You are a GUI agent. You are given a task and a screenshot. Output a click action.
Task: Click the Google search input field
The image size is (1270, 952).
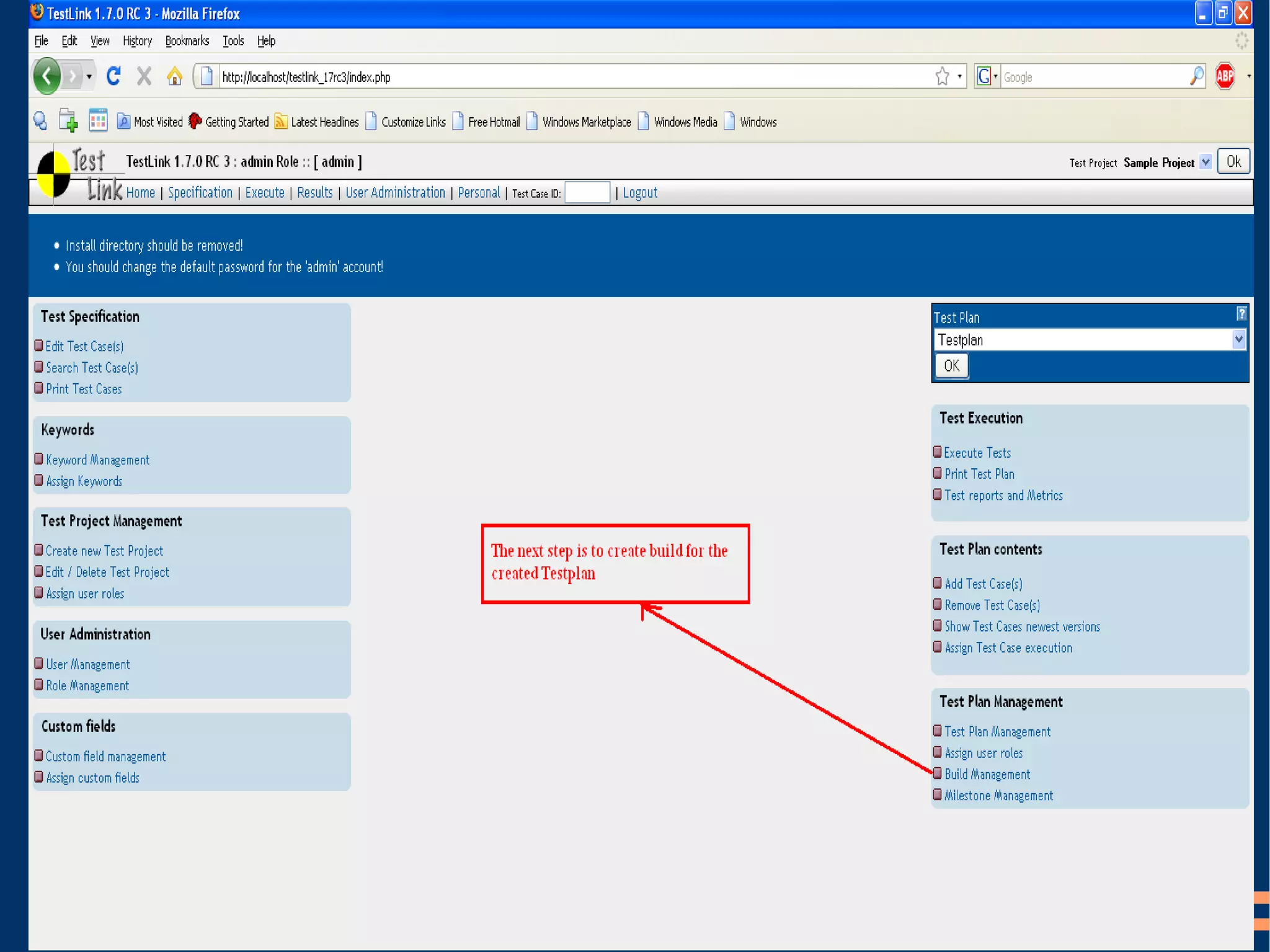click(x=1095, y=76)
